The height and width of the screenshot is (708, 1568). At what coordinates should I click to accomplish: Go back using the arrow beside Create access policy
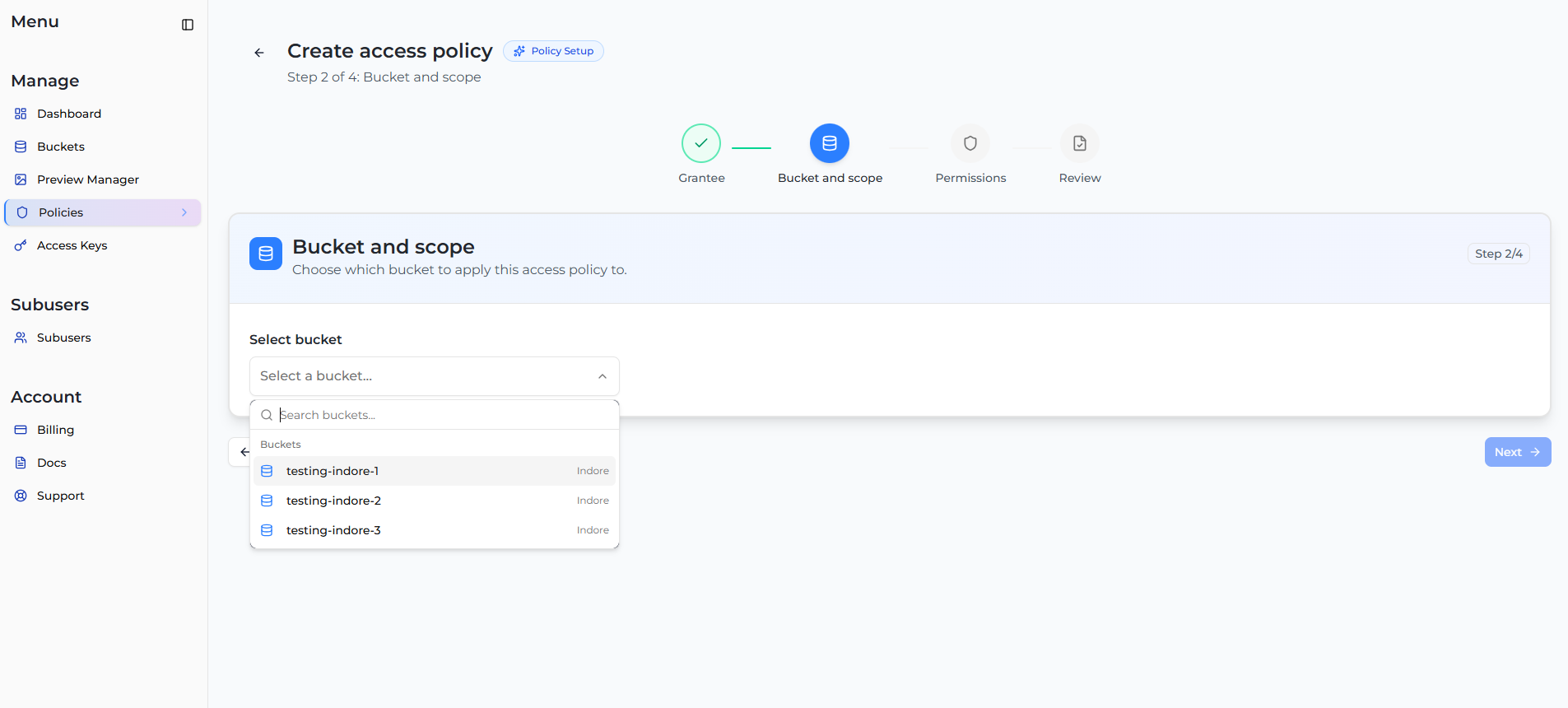click(x=259, y=53)
